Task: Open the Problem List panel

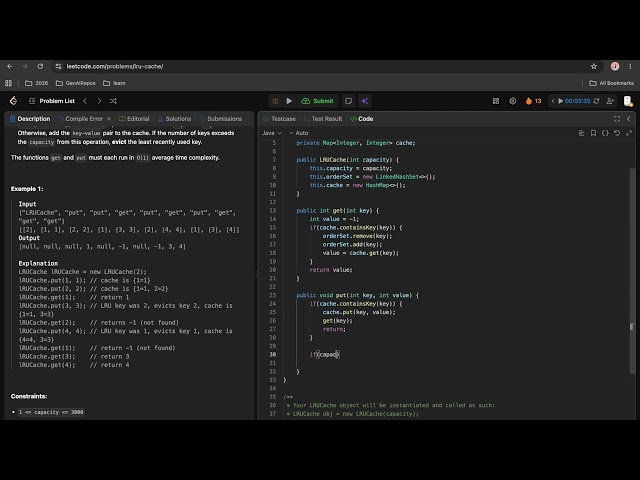Action: click(52, 101)
